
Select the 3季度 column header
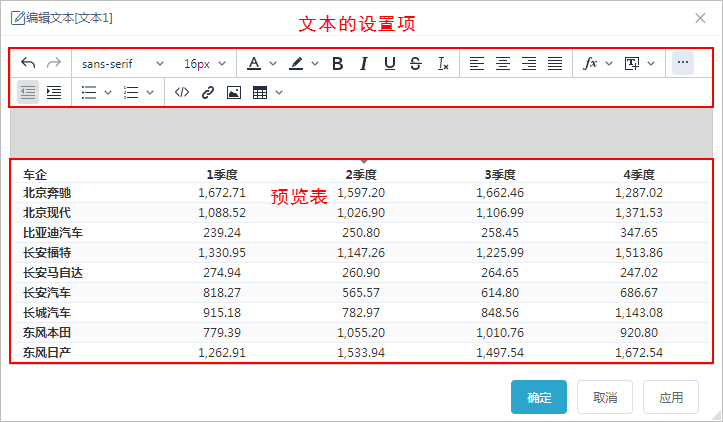(500, 174)
